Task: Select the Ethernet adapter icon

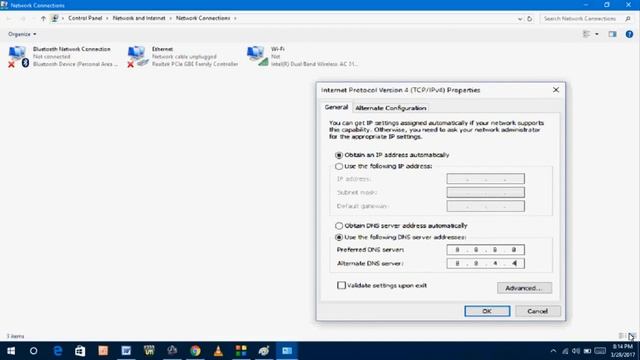Action: pos(138,56)
